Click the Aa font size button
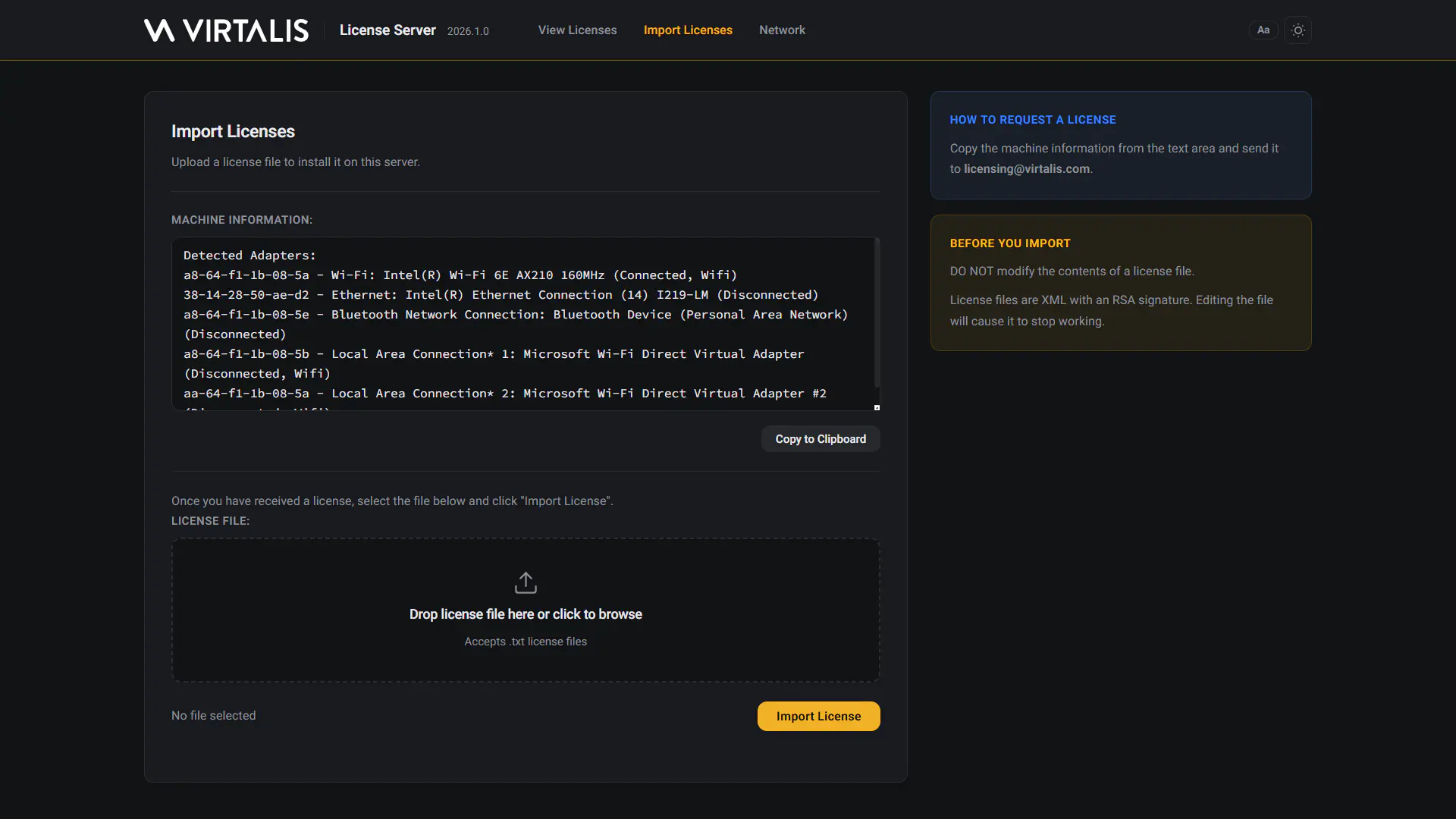Image resolution: width=1456 pixels, height=819 pixels. [1263, 30]
